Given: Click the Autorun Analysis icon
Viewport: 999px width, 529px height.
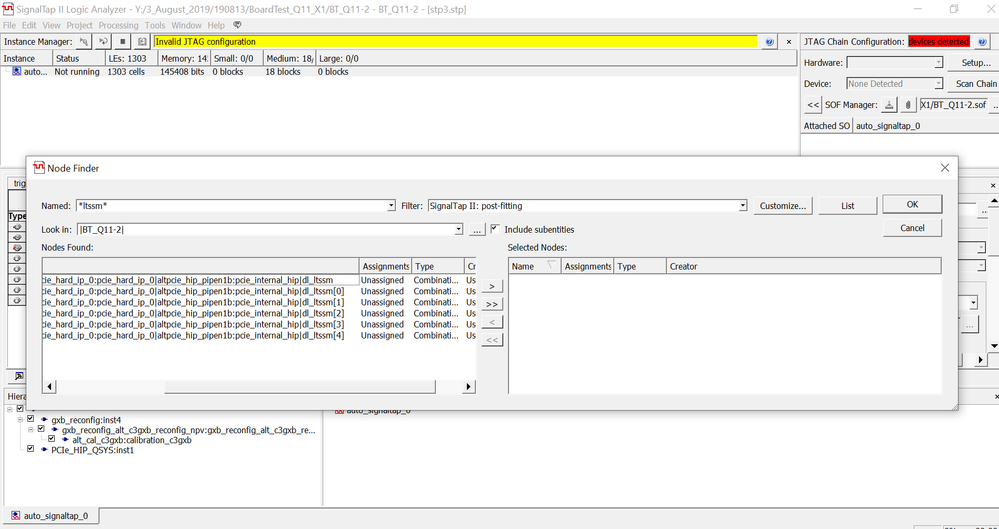Looking at the screenshot, I should 104,42.
